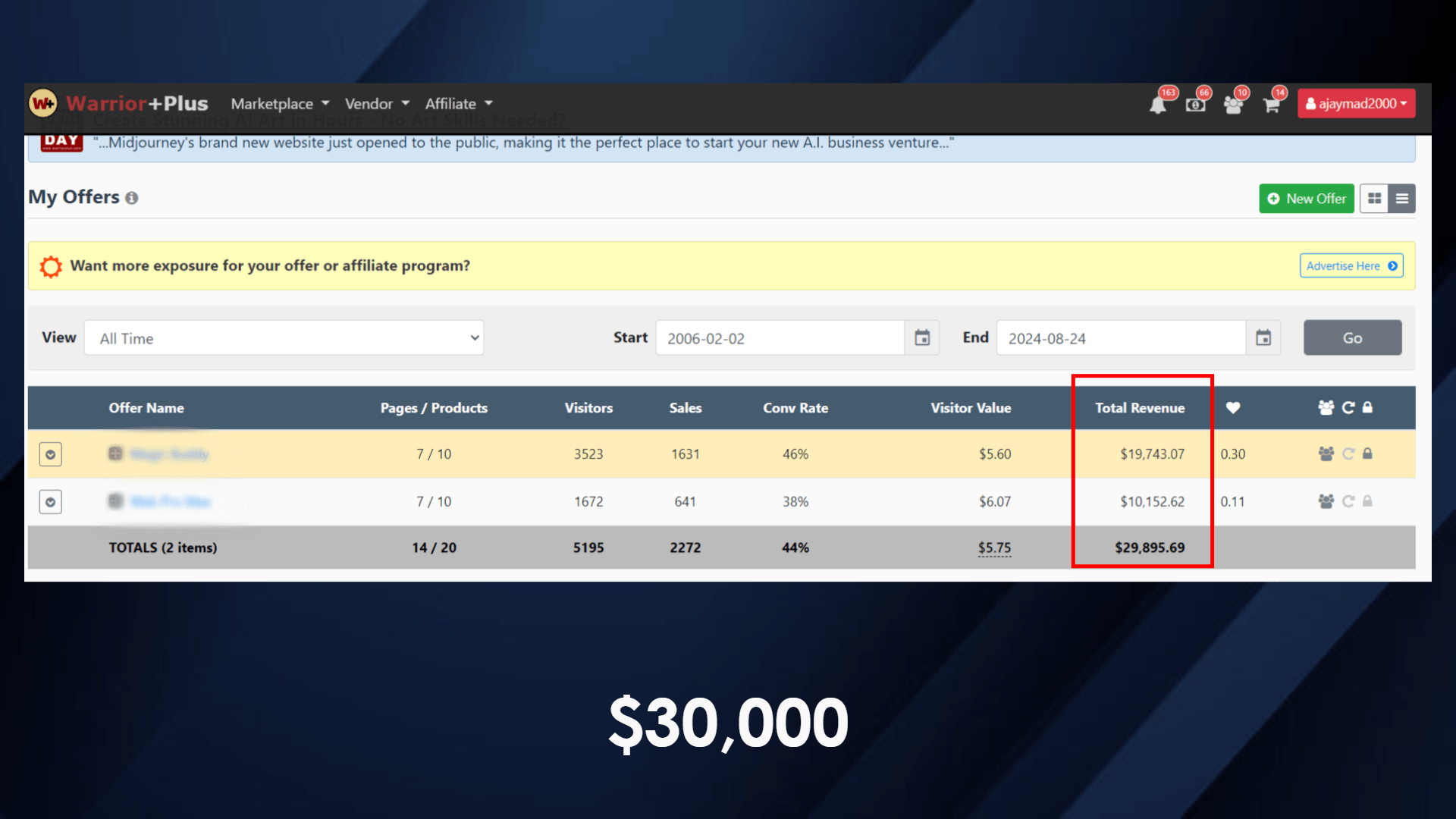This screenshot has width=1456, height=819.
Task: Click the Offer Name column header
Action: 146,408
